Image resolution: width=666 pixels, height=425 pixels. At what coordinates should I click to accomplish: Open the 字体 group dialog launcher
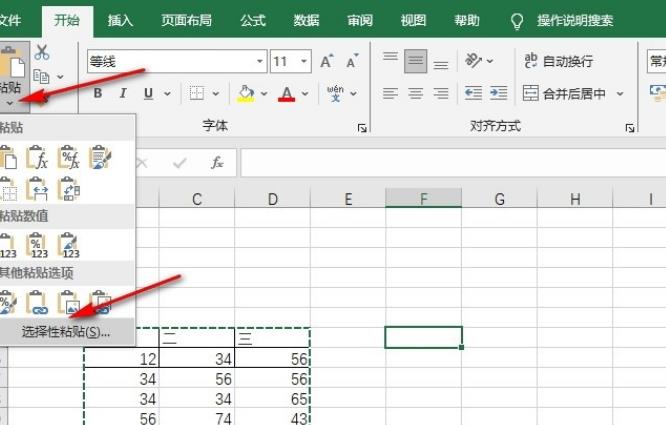[362, 128]
